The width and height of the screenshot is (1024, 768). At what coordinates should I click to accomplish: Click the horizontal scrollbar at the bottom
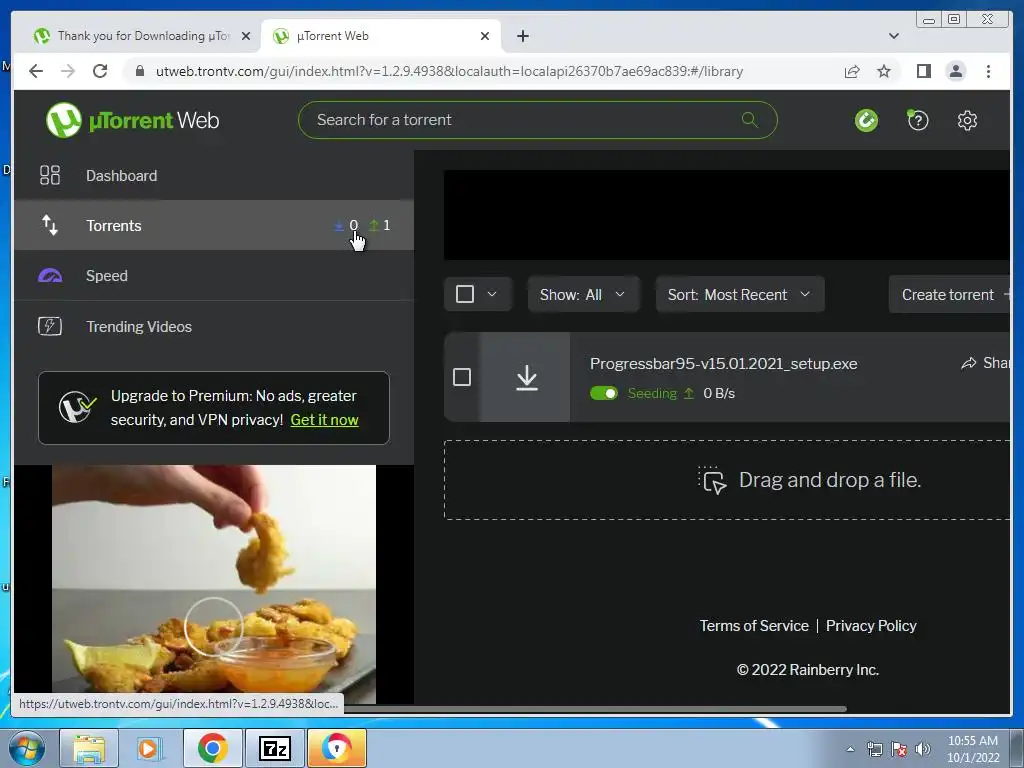[x=594, y=709]
